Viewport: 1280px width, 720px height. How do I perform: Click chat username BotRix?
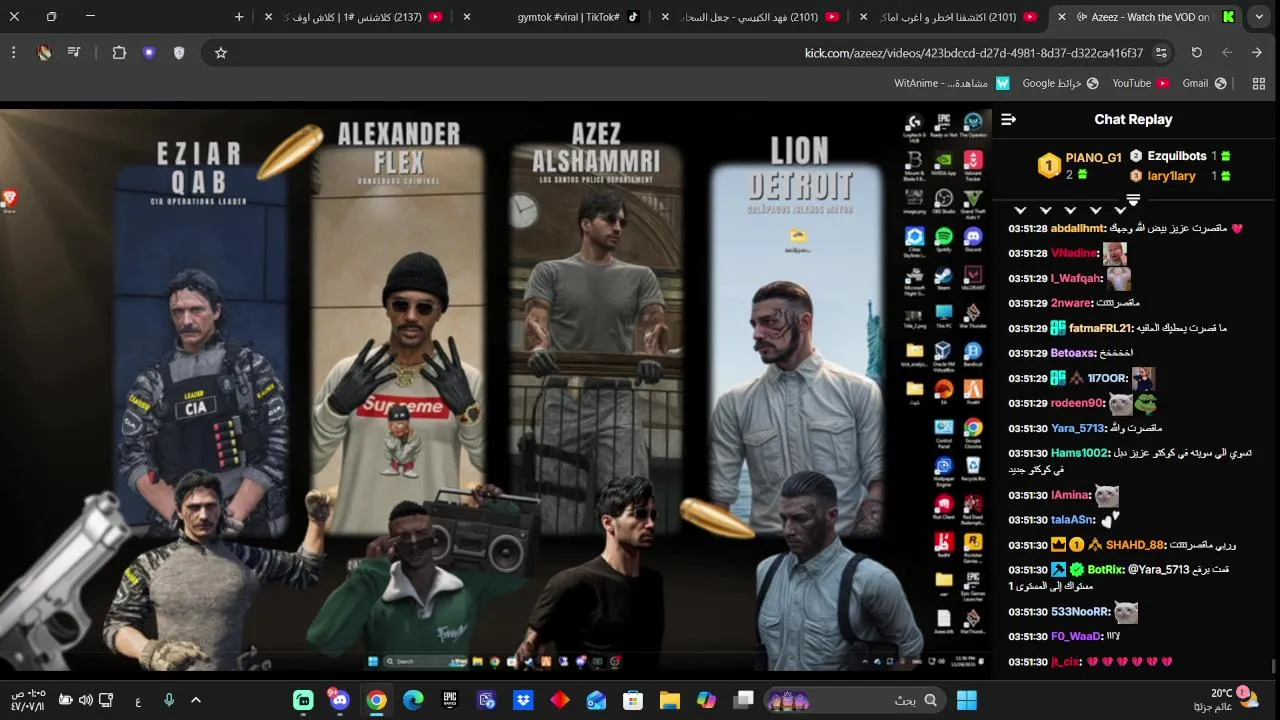point(1105,570)
